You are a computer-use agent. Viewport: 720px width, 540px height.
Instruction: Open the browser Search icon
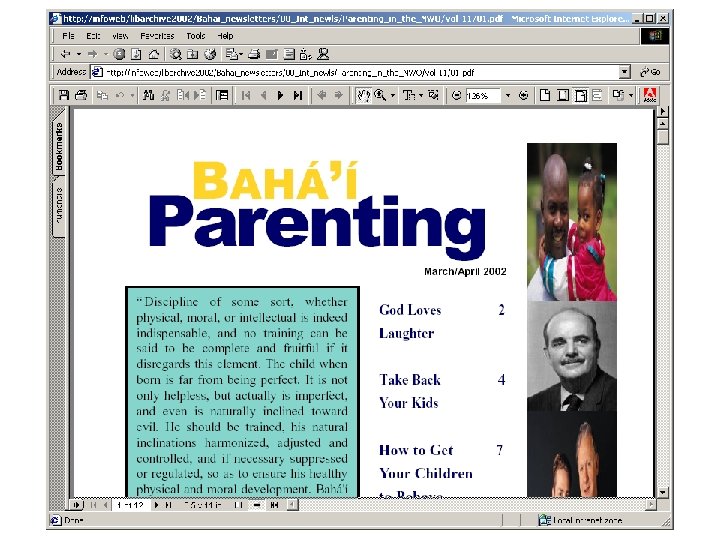click(x=175, y=54)
